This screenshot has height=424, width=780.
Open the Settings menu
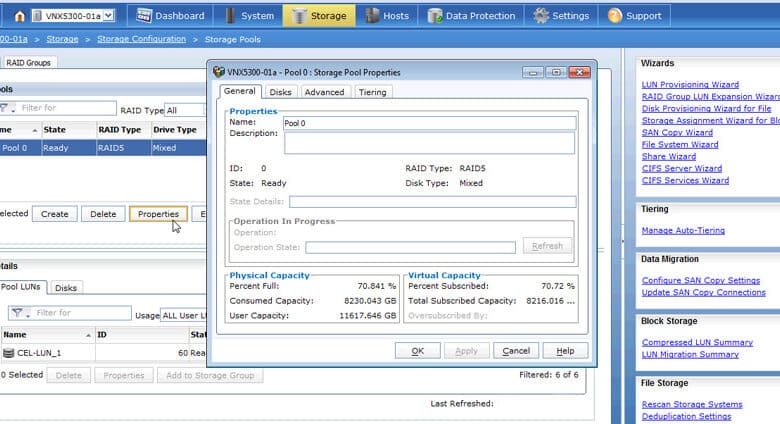[x=561, y=16]
